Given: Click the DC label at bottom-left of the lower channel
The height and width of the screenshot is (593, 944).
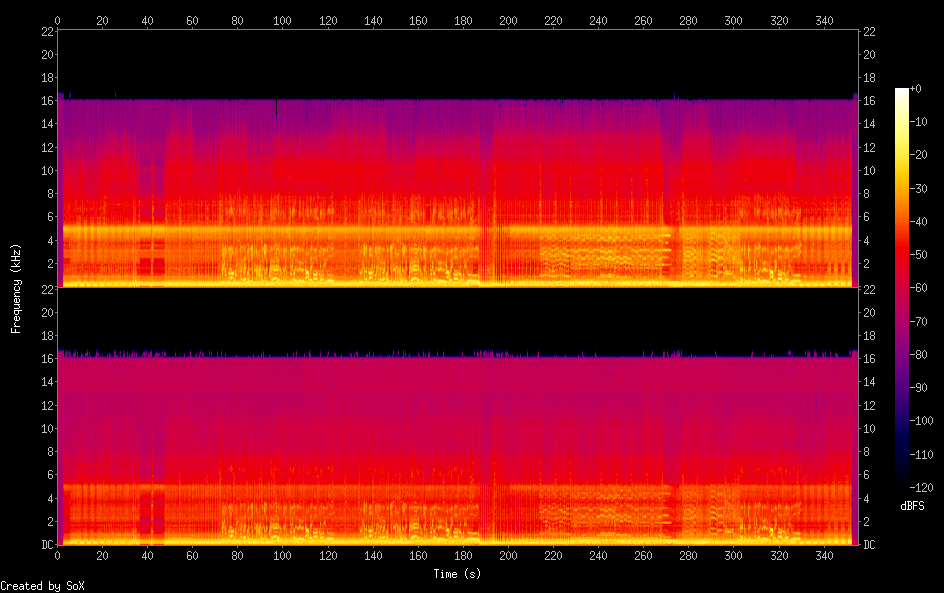Looking at the screenshot, I should [x=46, y=544].
